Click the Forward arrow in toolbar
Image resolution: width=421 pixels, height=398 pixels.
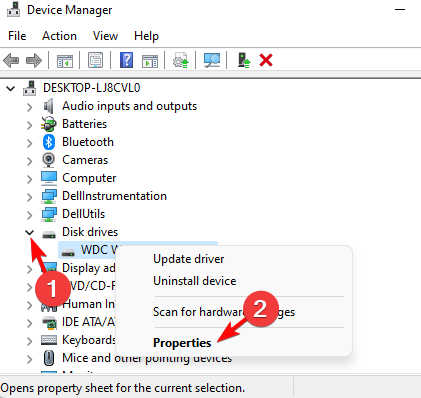coord(34,61)
